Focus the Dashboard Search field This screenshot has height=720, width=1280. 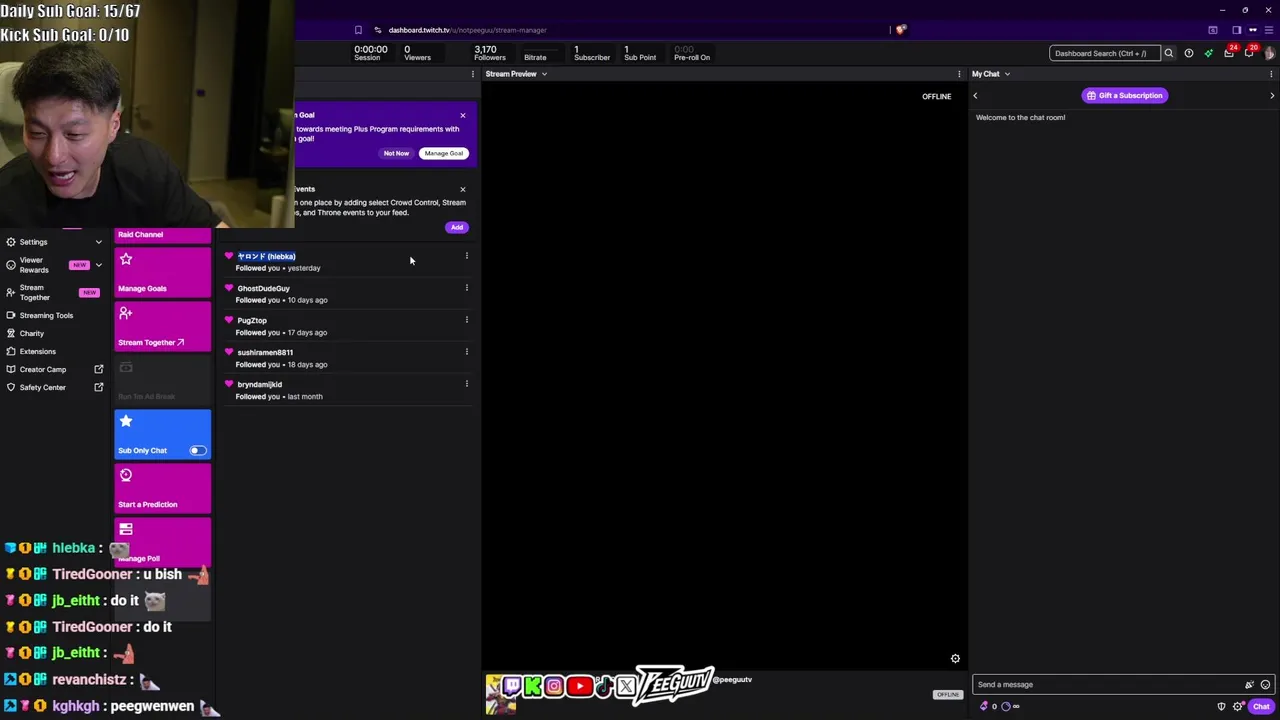(x=1104, y=53)
